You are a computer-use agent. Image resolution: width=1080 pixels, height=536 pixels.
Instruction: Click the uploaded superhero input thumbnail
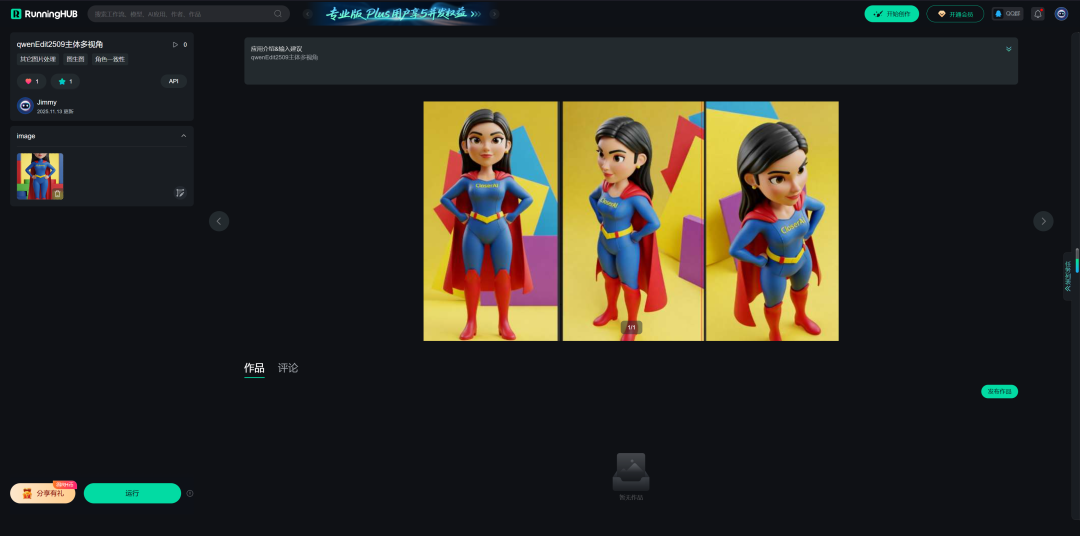[40, 176]
